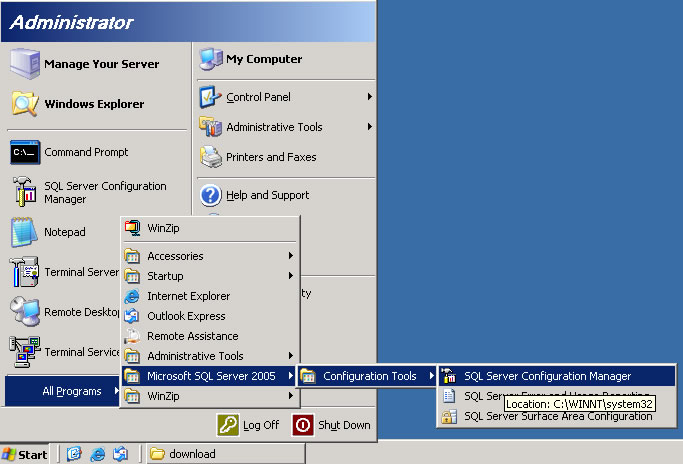The image size is (683, 464).
Task: Click Internet Explorer program label
Action: click(189, 296)
